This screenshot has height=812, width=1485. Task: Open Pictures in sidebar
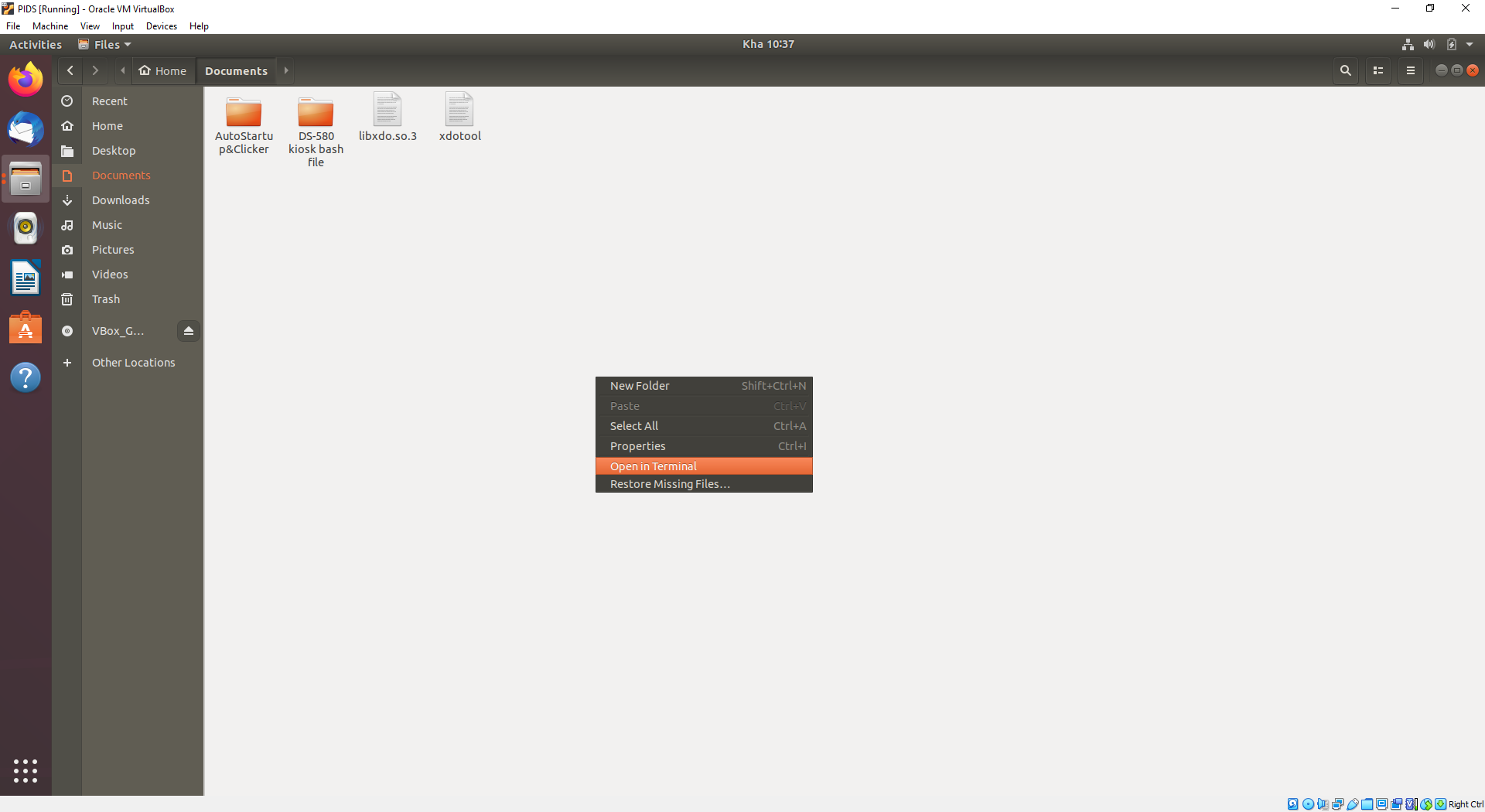[128, 250]
